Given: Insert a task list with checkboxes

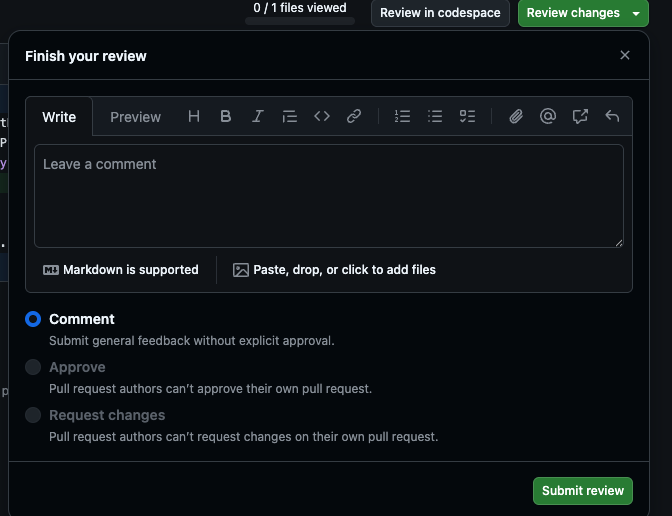Looking at the screenshot, I should (x=467, y=116).
